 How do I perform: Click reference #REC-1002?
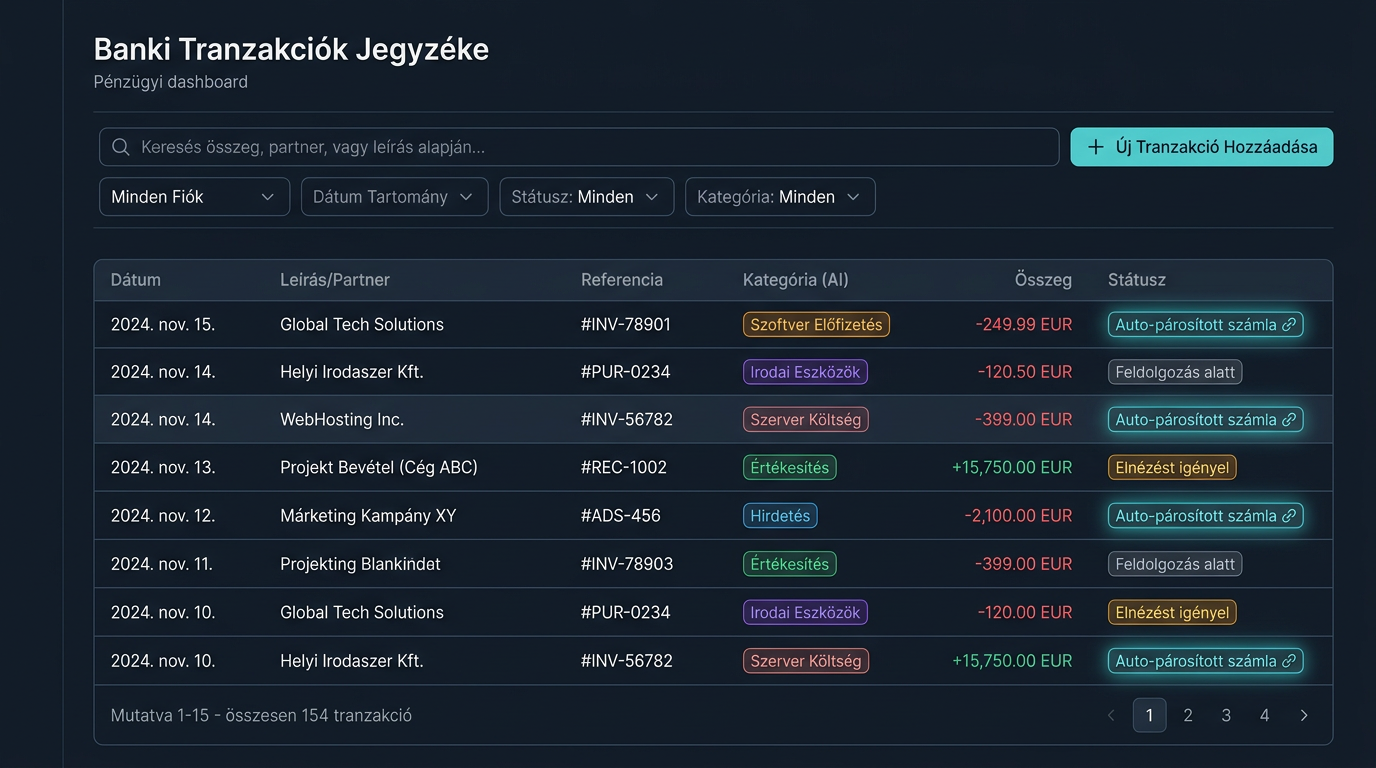click(624, 467)
